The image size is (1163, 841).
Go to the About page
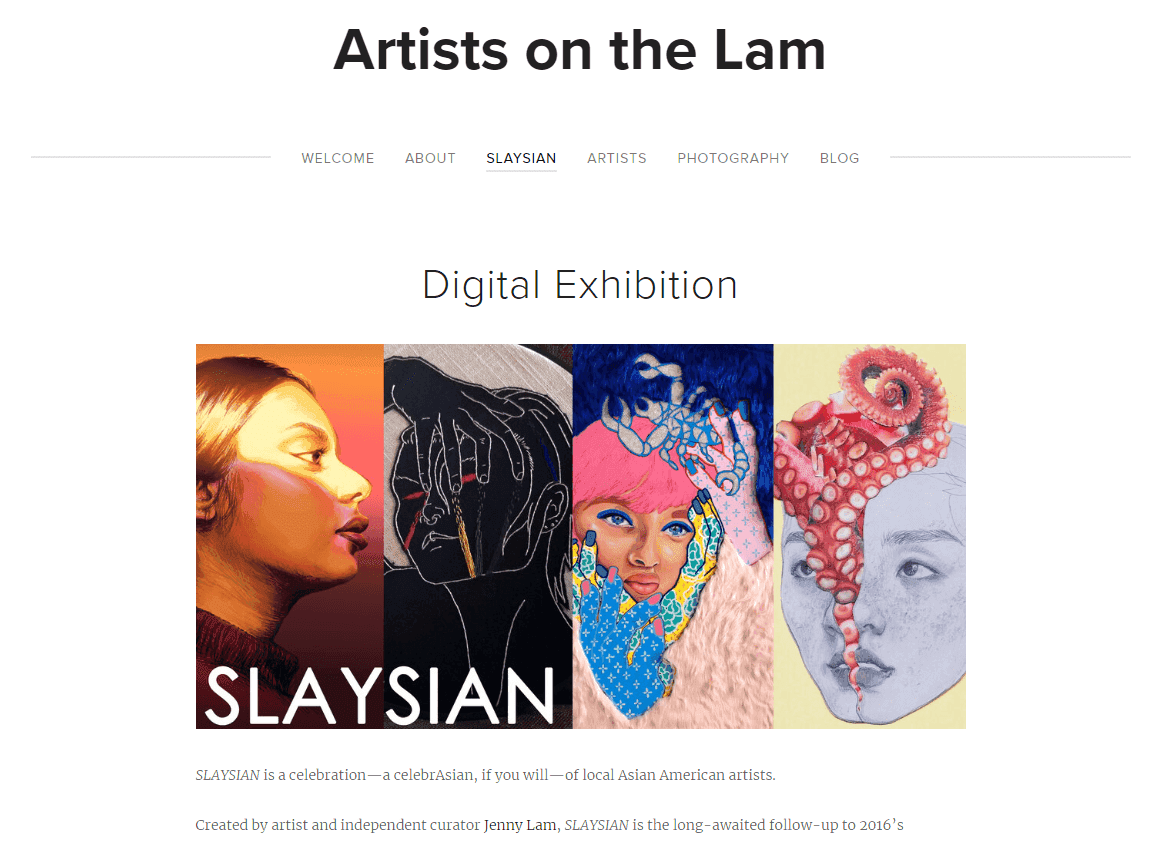[430, 158]
